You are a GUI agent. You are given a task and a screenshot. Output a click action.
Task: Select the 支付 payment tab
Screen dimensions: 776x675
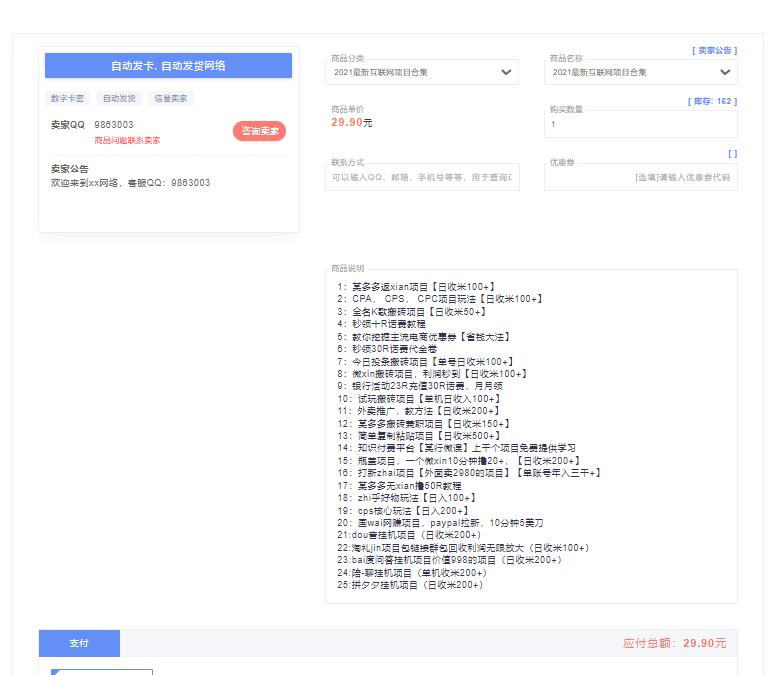click(79, 643)
